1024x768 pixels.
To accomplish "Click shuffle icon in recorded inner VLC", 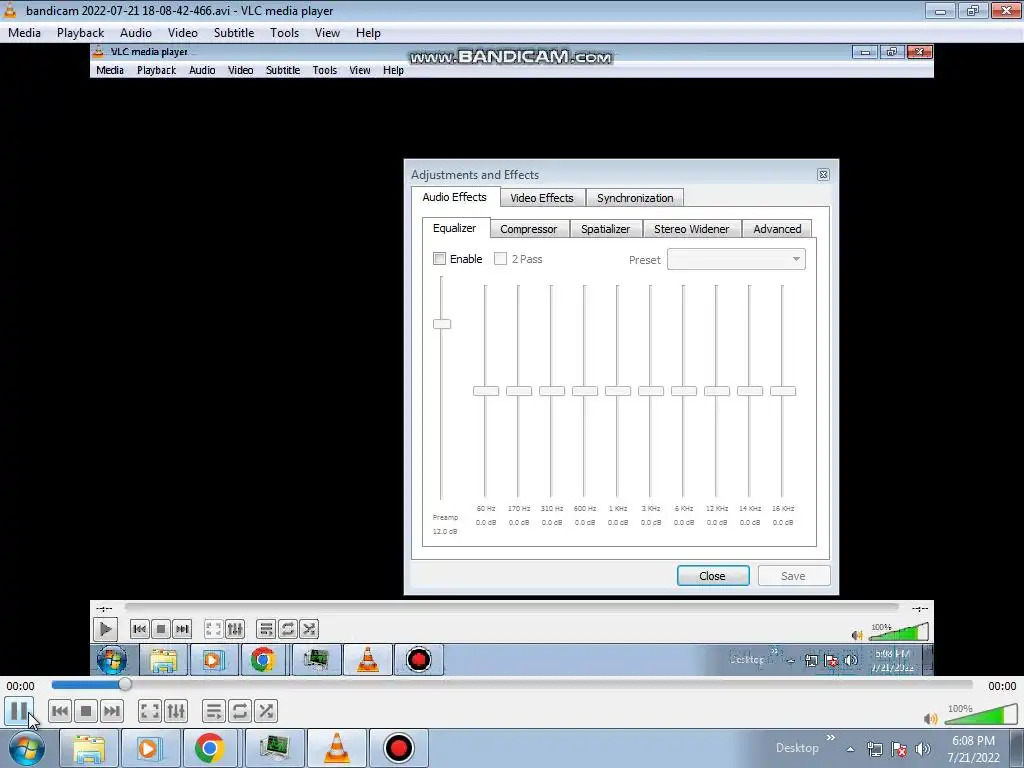I will pyautogui.click(x=309, y=629).
